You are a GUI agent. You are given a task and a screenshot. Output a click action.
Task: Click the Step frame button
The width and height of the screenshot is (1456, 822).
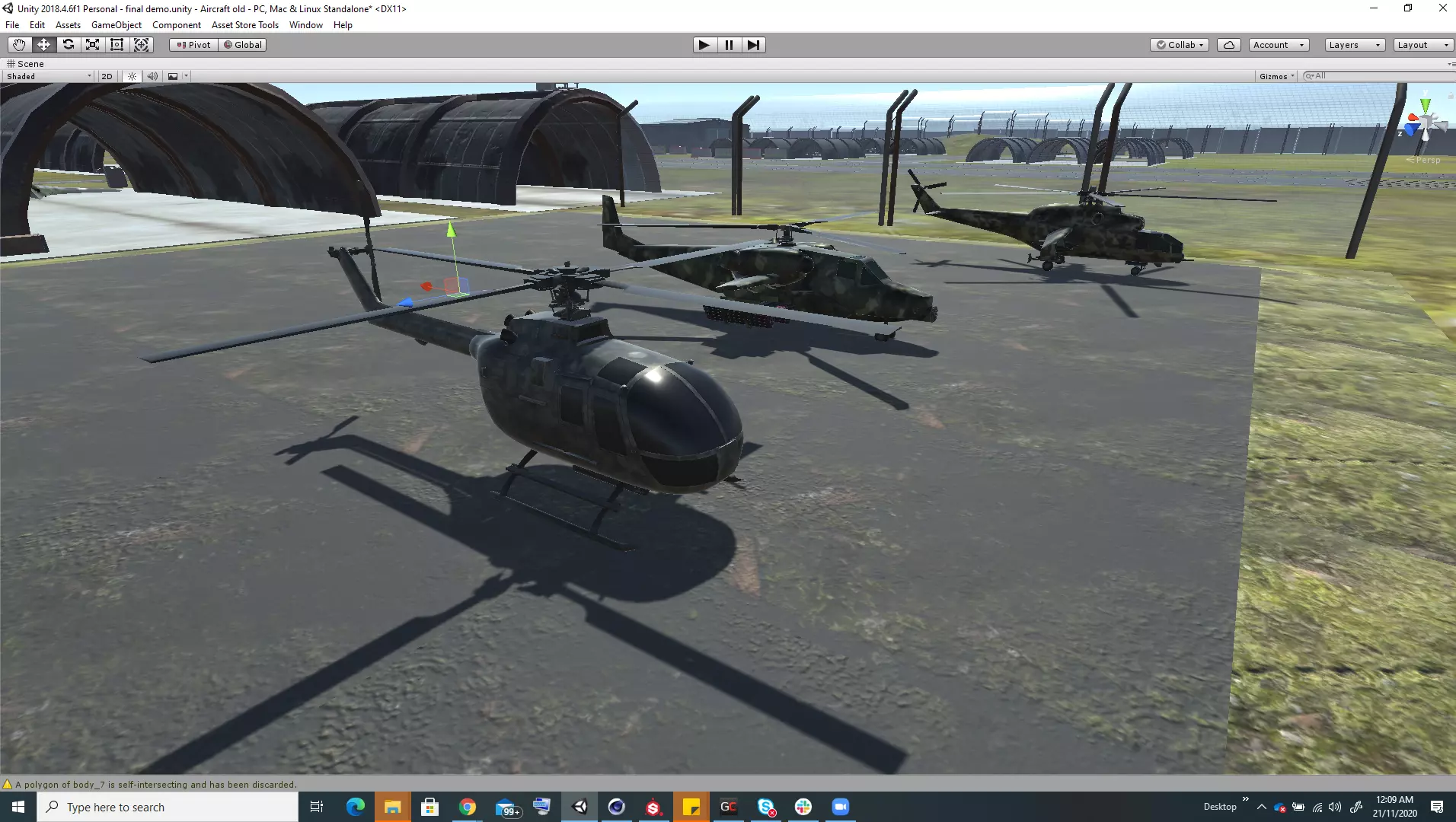tap(753, 45)
